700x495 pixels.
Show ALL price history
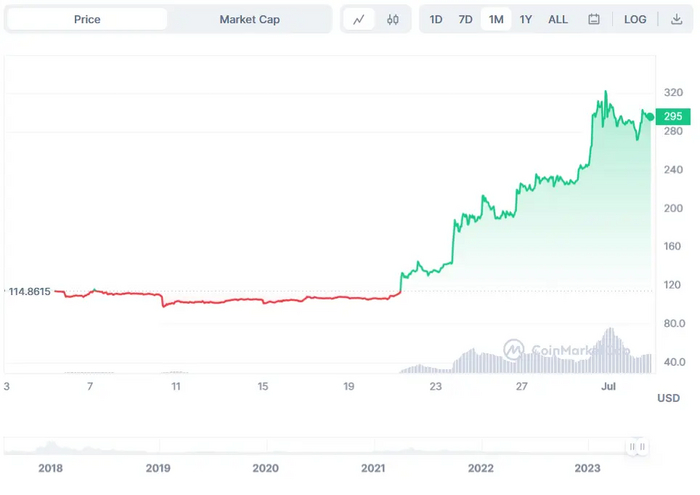pyautogui.click(x=558, y=19)
